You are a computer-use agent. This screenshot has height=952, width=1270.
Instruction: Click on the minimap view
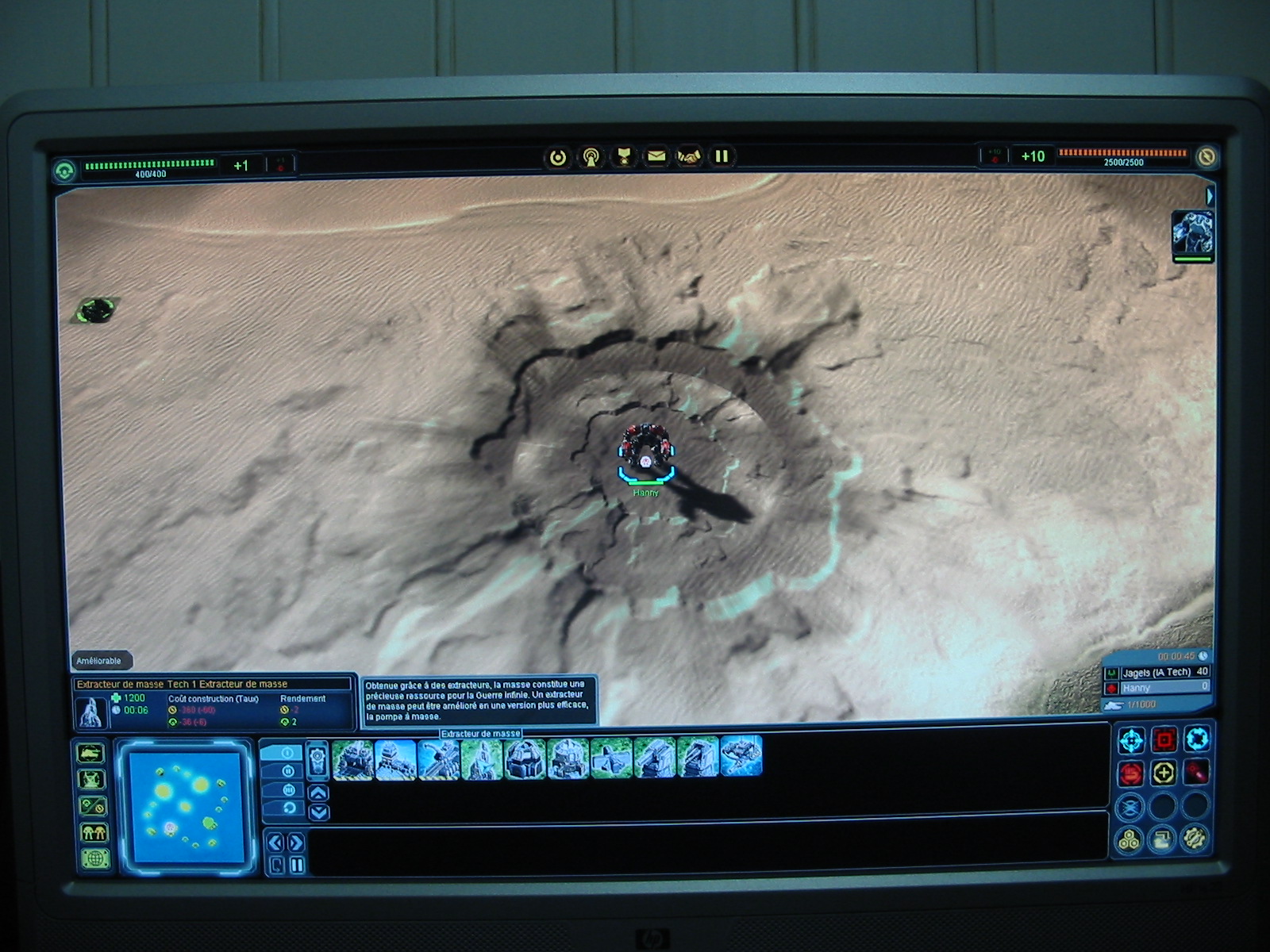185,807
